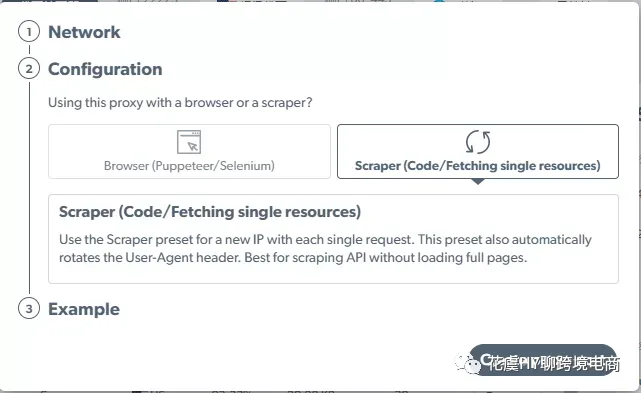Click the Chinese watermark text overlay
The image size is (641, 393).
tap(554, 363)
